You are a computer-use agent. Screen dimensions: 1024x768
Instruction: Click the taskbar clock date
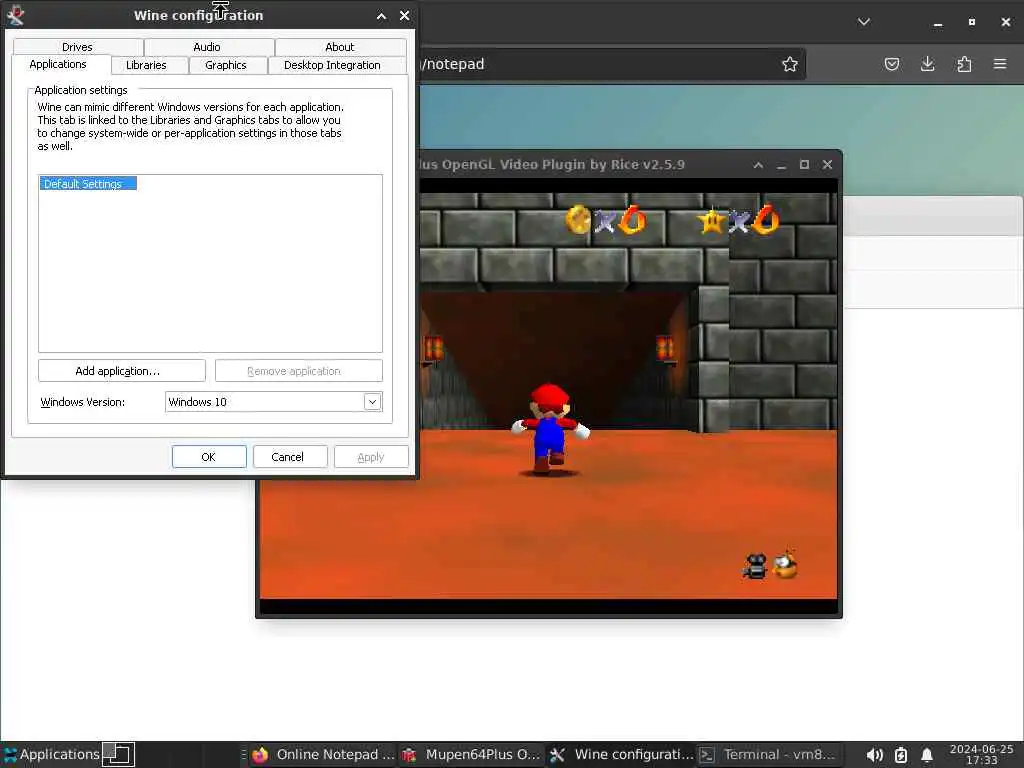point(982,754)
